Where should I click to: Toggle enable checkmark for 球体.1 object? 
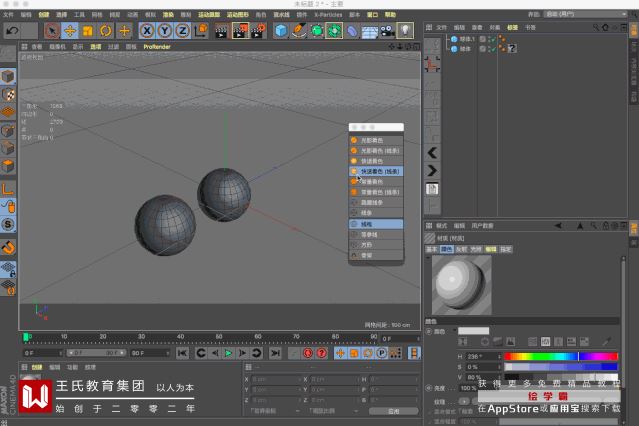[x=492, y=39]
